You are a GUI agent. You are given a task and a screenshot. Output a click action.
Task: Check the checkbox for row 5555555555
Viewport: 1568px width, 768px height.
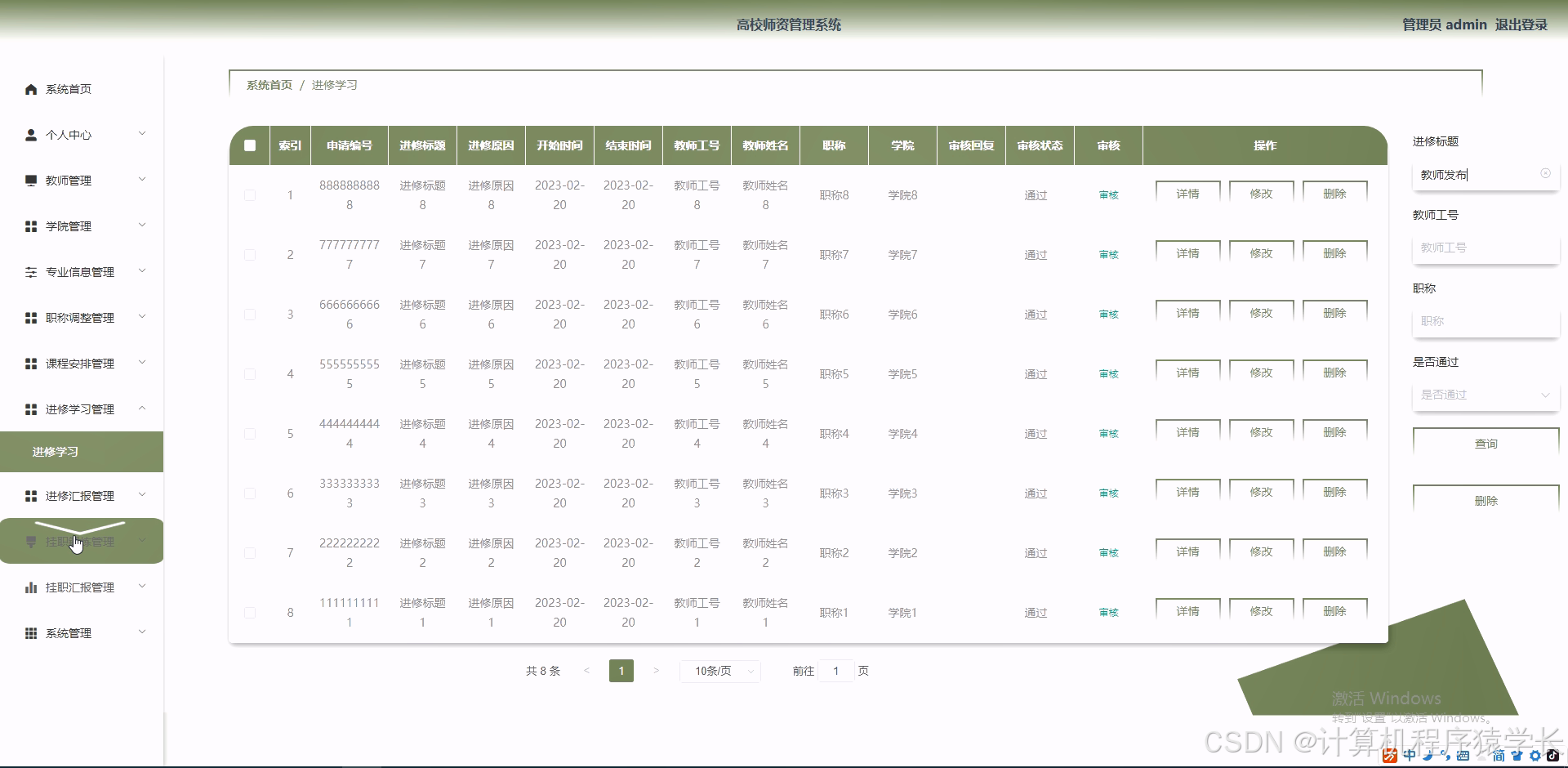(x=250, y=374)
